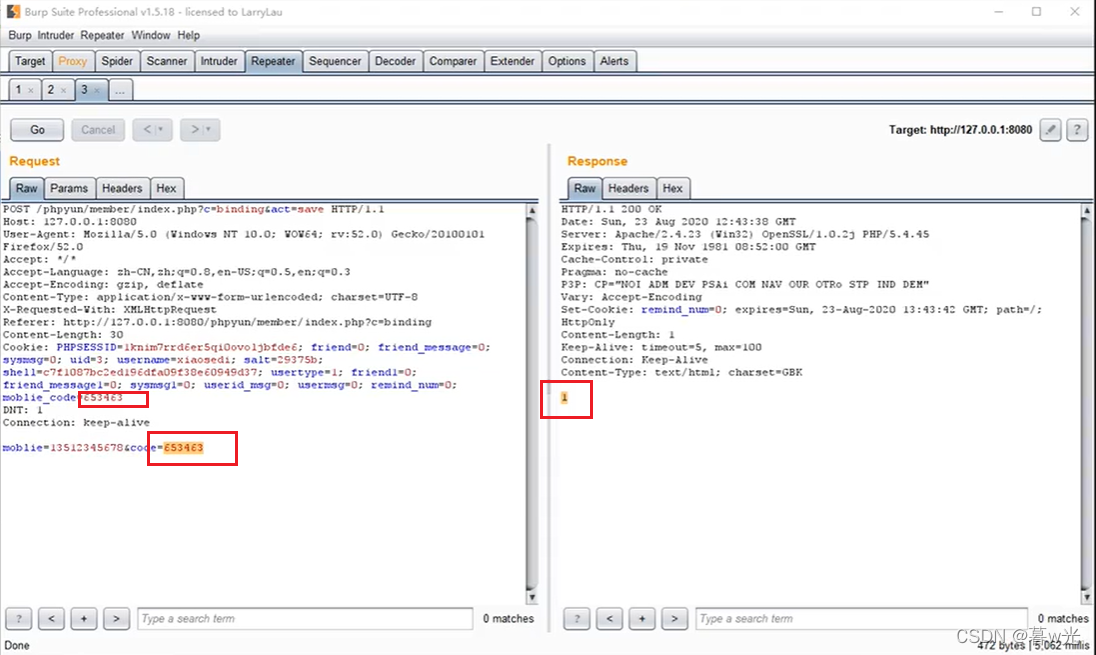This screenshot has height=655, width=1096.
Task: Click the Burp Suite logo icon
Action: click(13, 11)
